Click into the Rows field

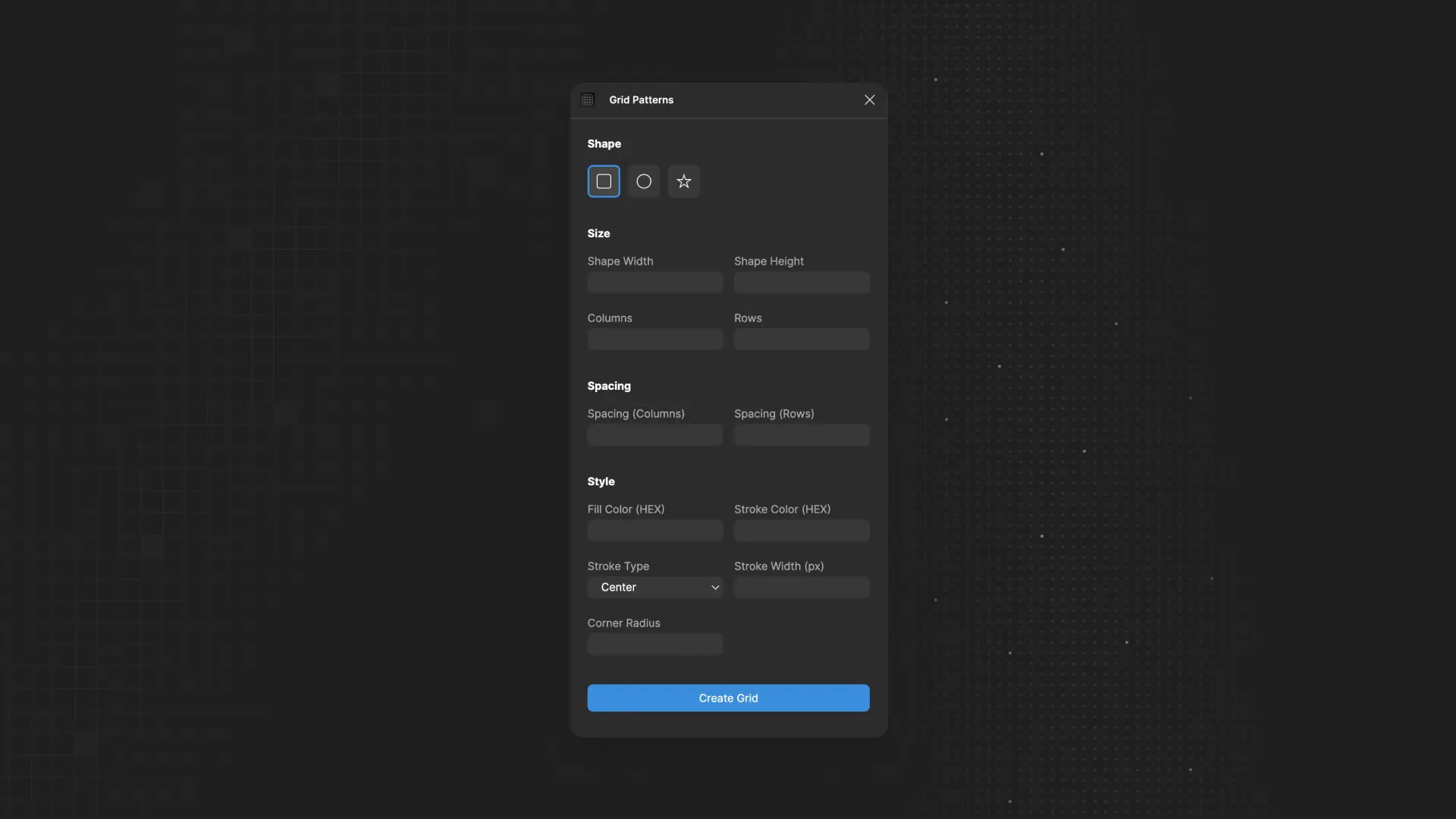pos(802,340)
